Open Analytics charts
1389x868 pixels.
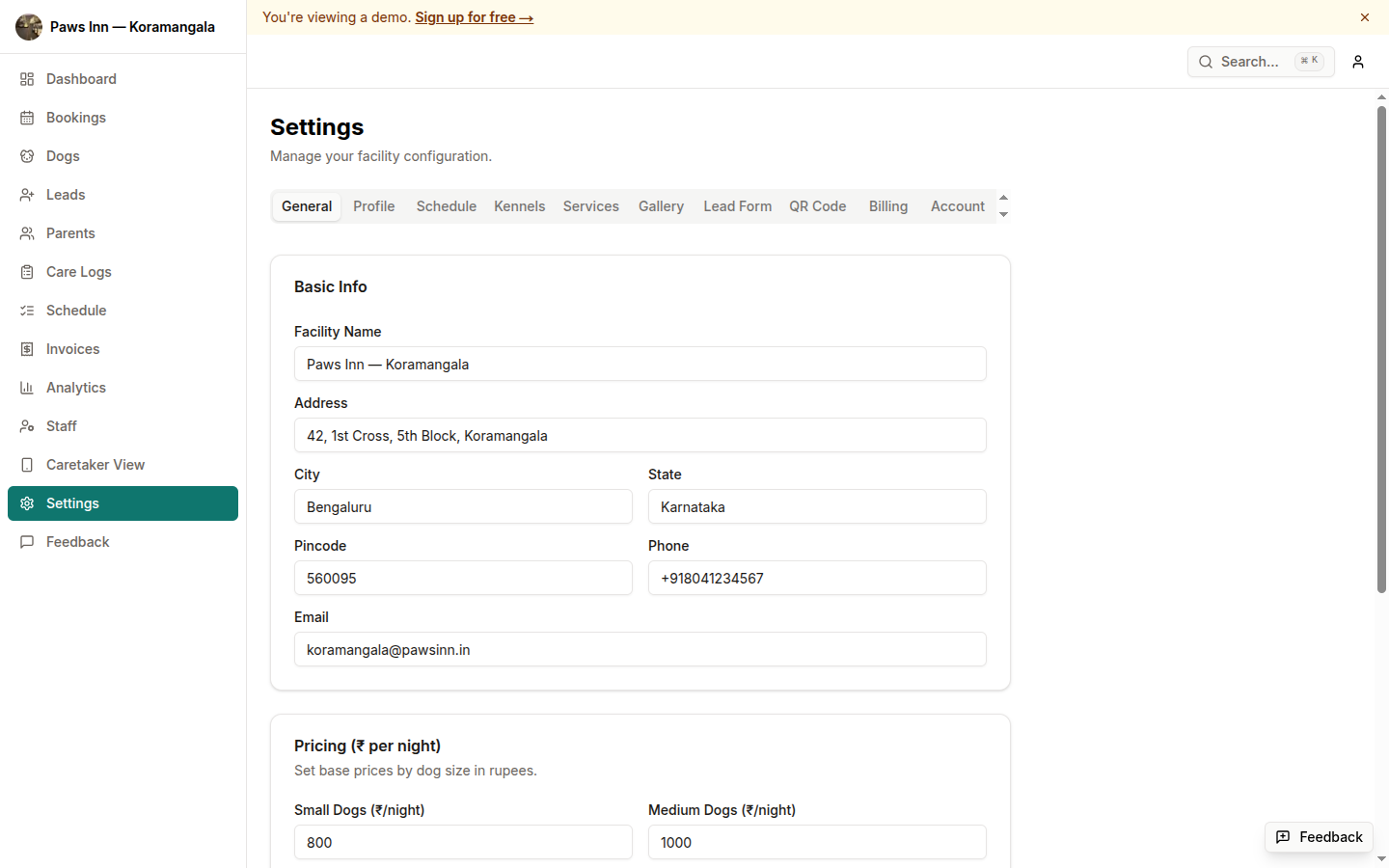click(x=76, y=387)
